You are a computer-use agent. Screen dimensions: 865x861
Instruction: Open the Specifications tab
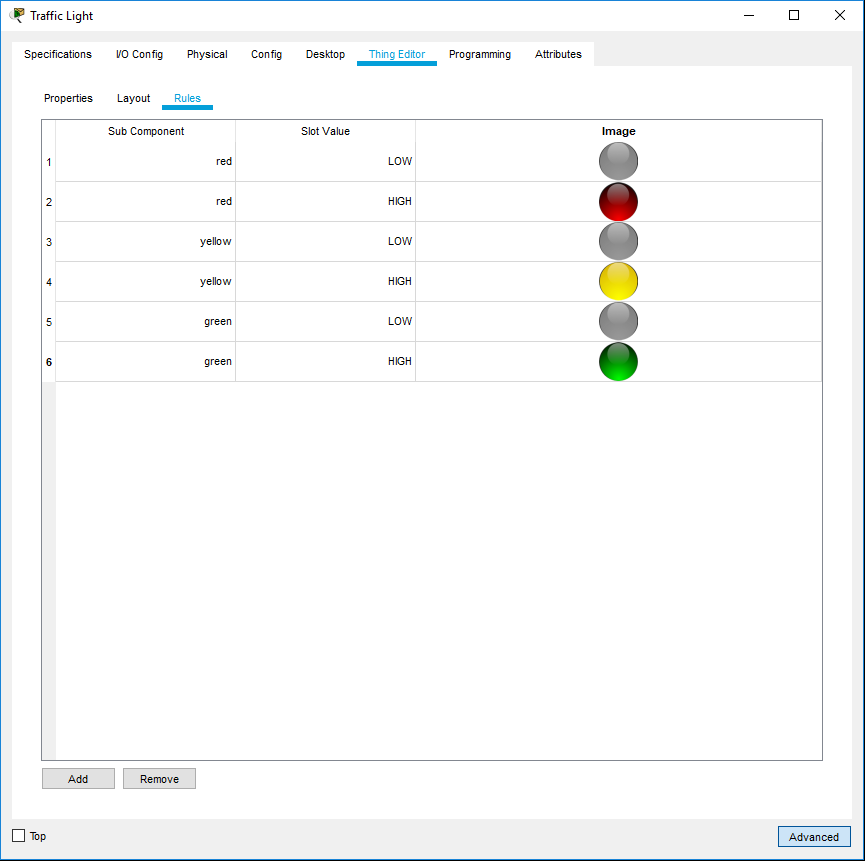pos(58,54)
